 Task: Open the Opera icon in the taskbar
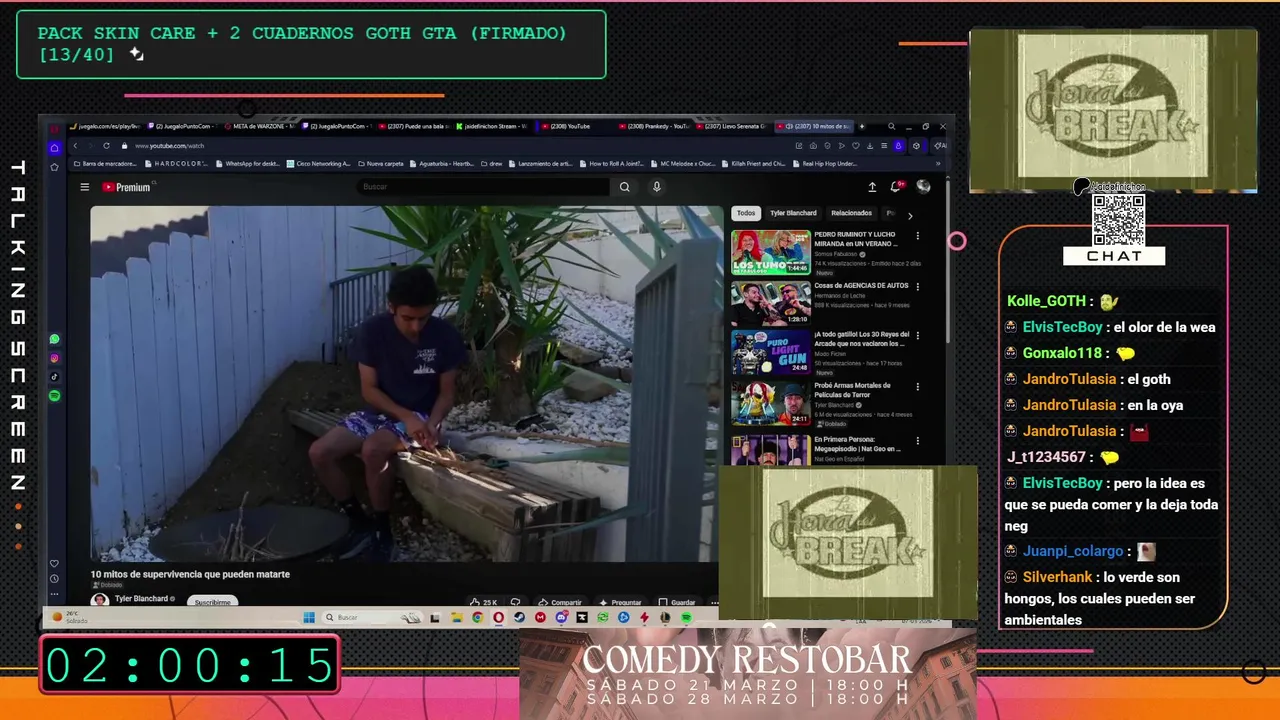tap(498, 618)
